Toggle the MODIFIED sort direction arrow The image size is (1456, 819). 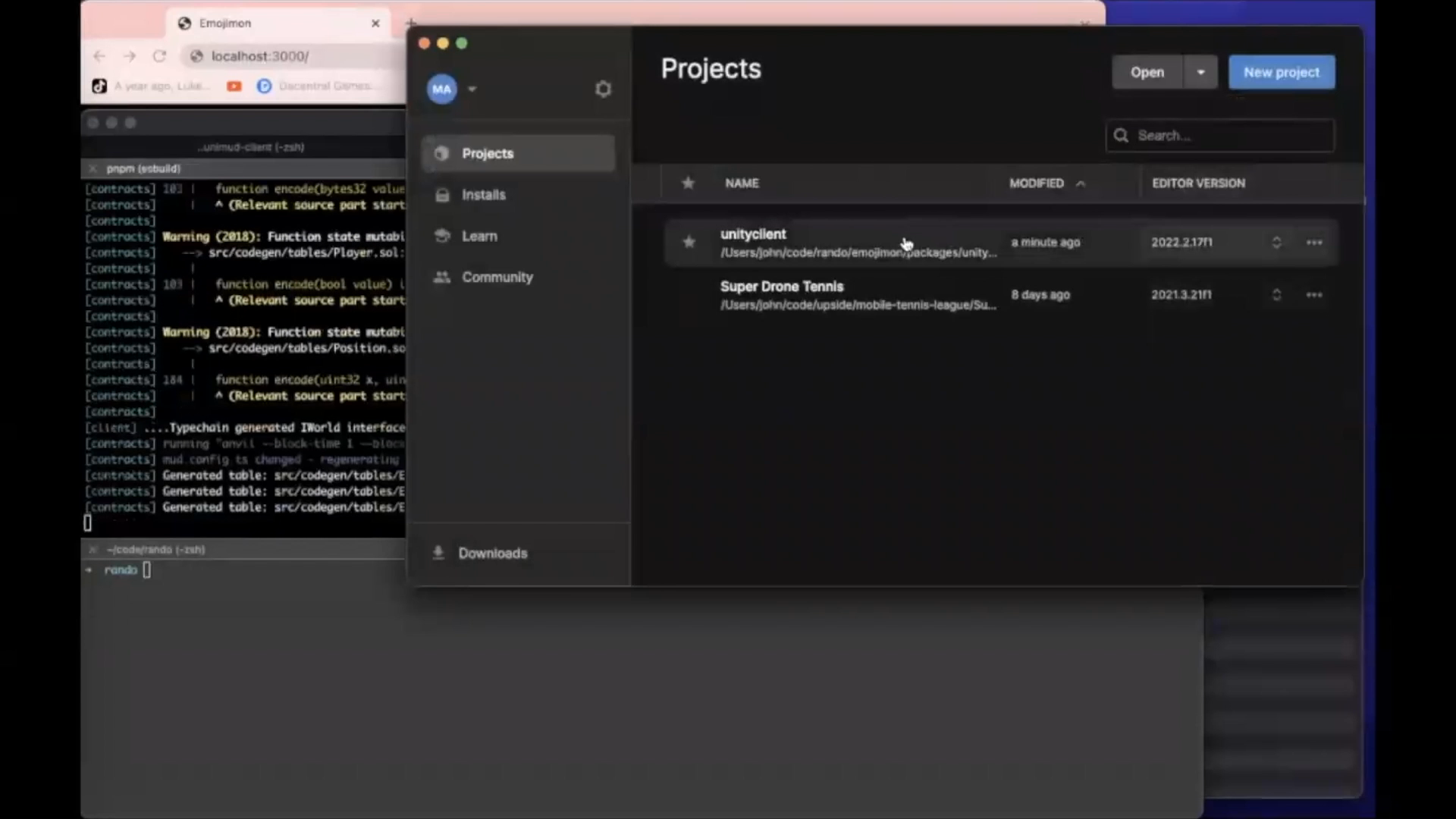pyautogui.click(x=1081, y=184)
